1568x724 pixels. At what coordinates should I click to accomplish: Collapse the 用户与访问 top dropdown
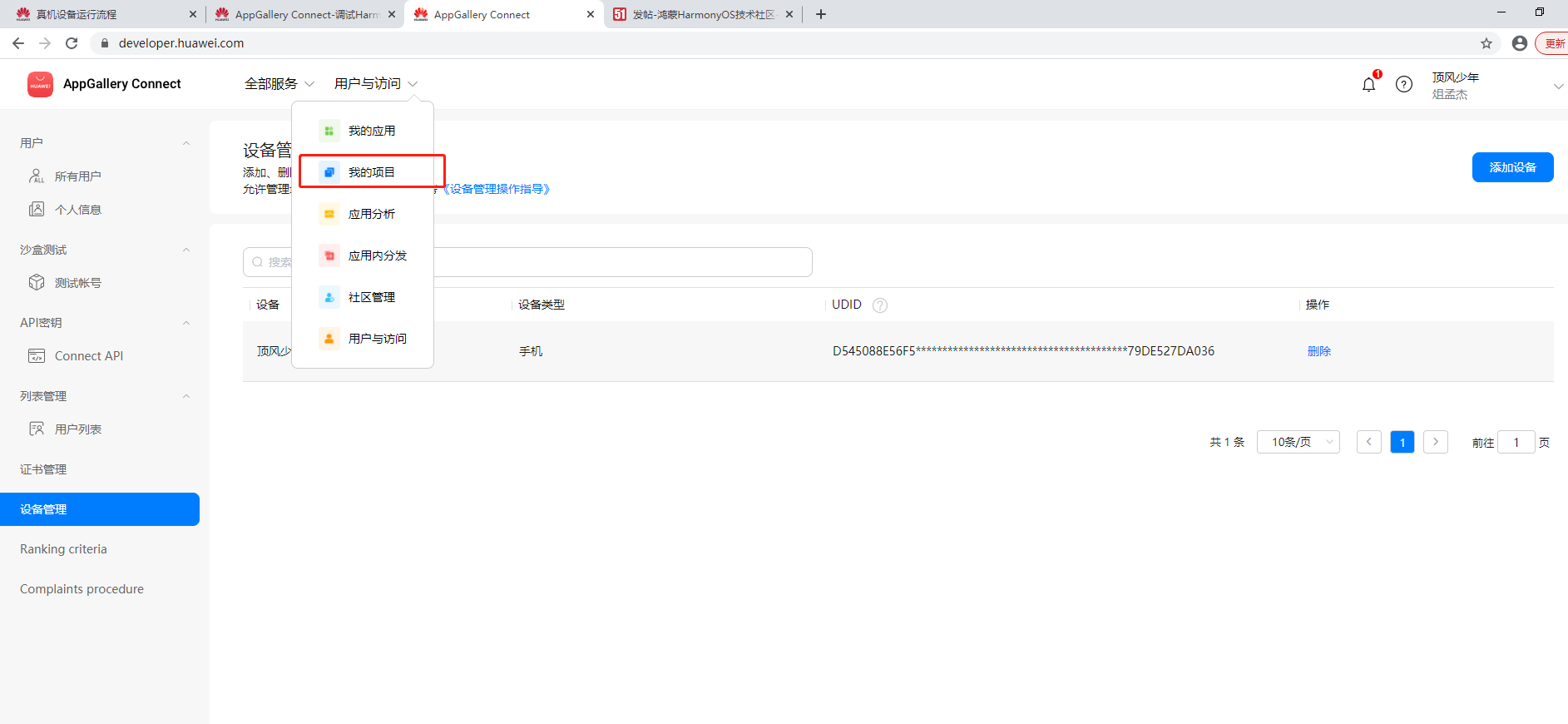pyautogui.click(x=376, y=84)
